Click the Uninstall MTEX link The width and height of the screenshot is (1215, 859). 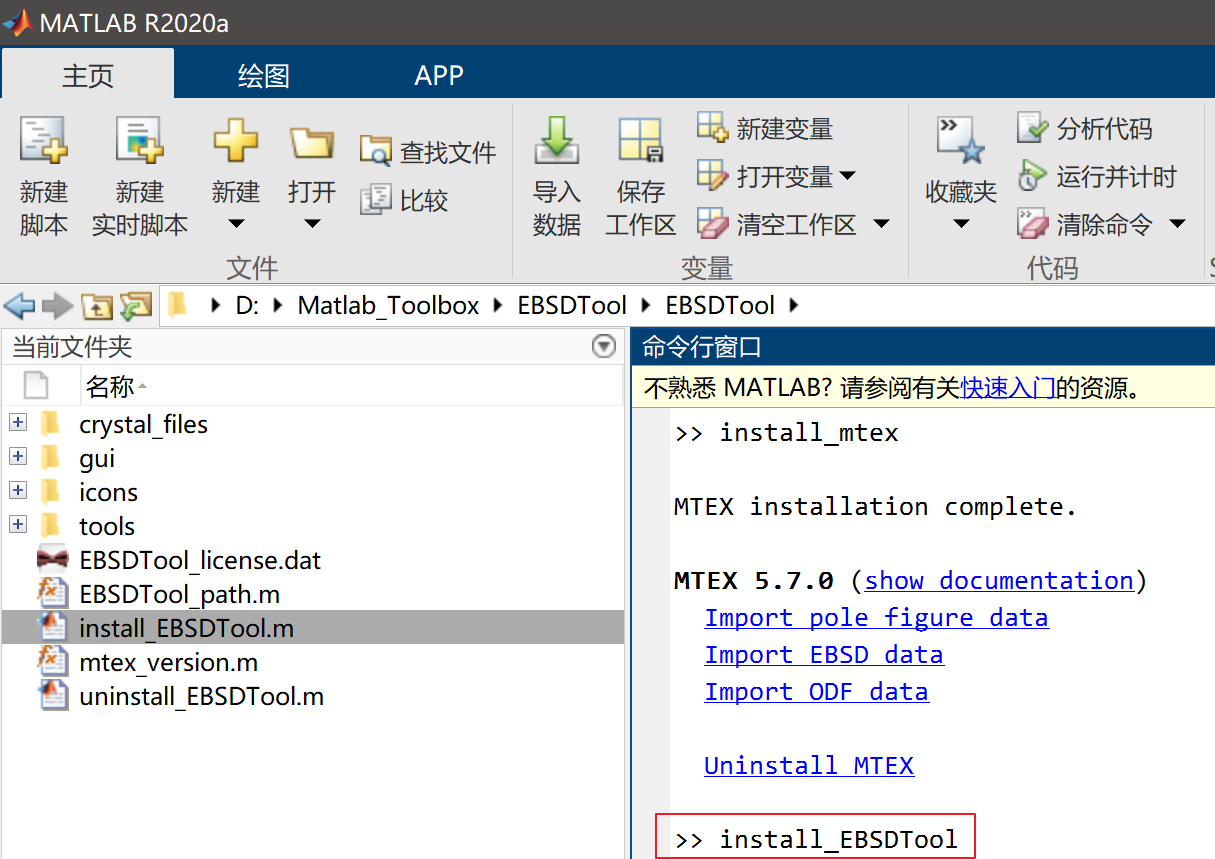809,766
